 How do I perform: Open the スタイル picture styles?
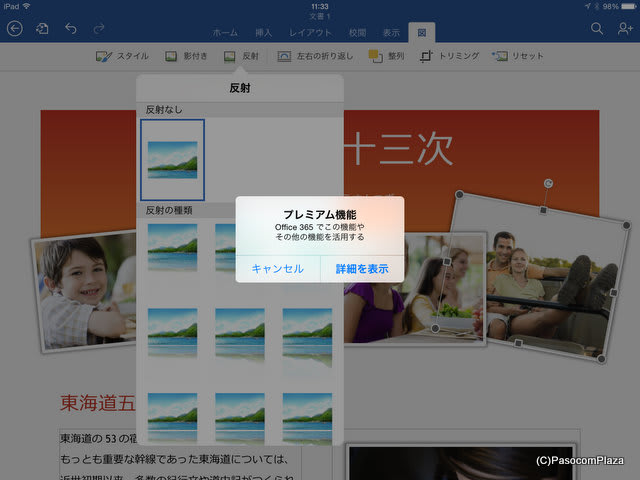(122, 56)
